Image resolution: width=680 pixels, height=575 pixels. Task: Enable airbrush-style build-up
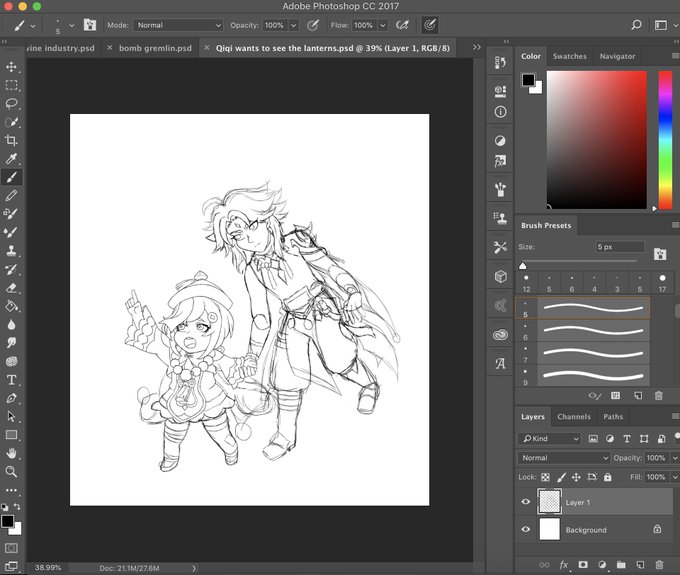tap(402, 25)
